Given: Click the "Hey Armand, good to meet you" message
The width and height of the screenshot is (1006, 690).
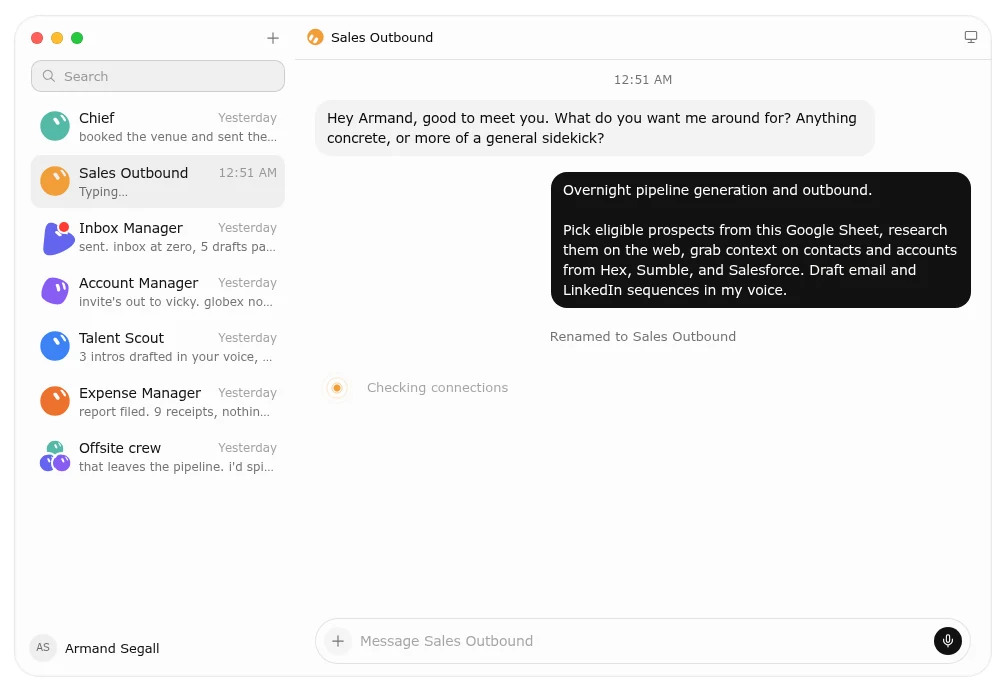Looking at the screenshot, I should pos(594,128).
